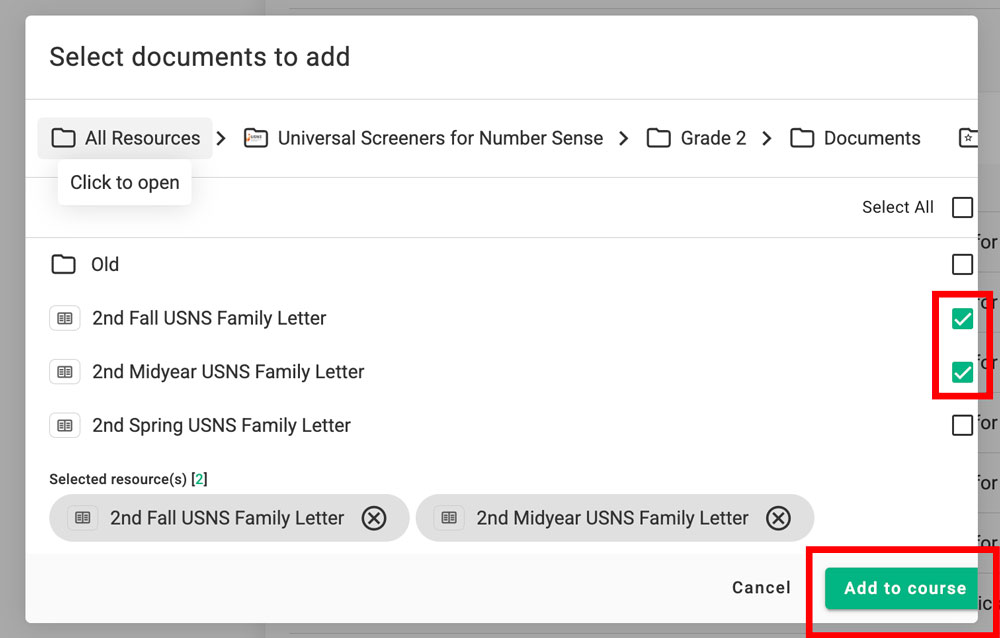Screen dimensions: 1000x638
Task: Click chevron after Universal Screeners breadcrumb
Action: click(x=624, y=138)
